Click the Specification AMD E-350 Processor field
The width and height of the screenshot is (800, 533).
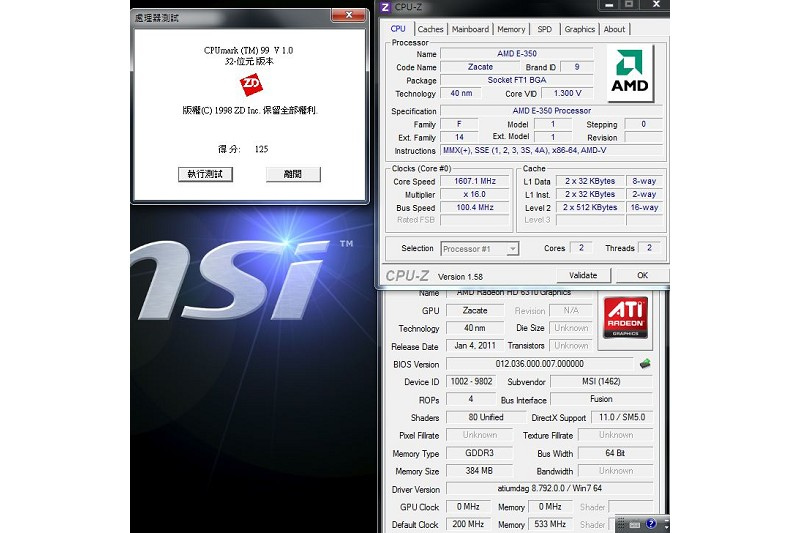[552, 111]
